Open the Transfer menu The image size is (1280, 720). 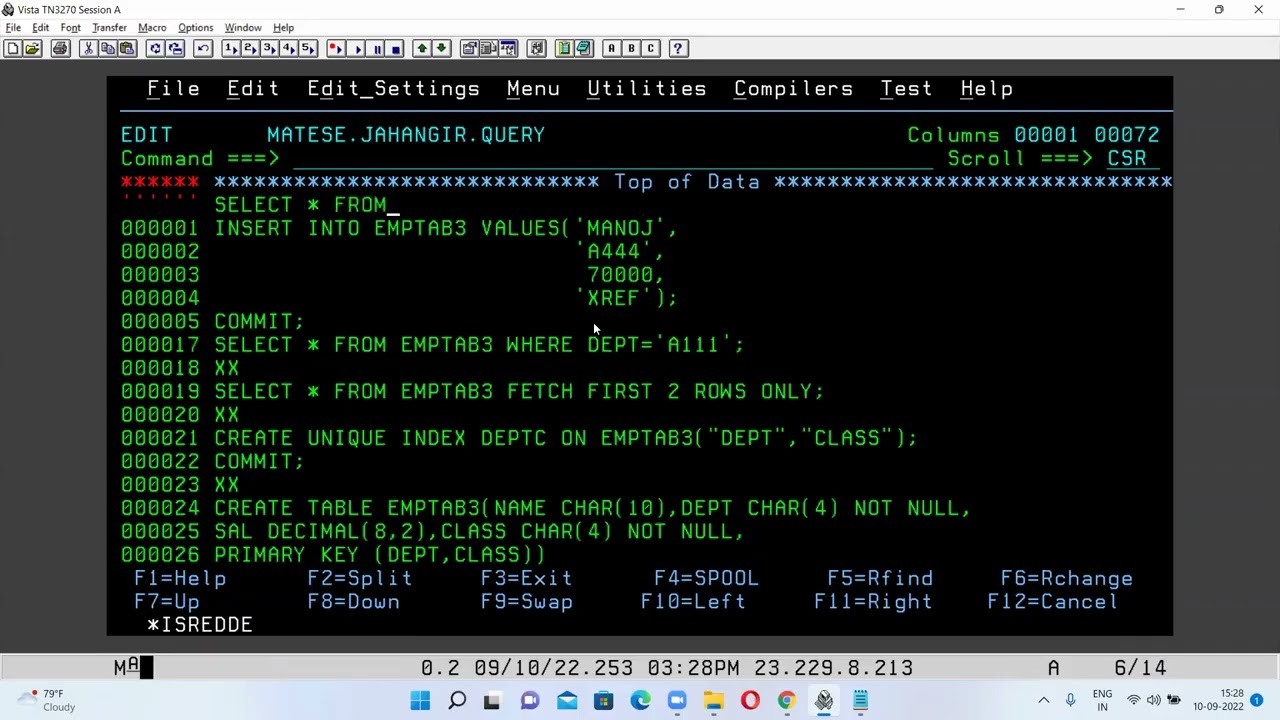pos(109,27)
